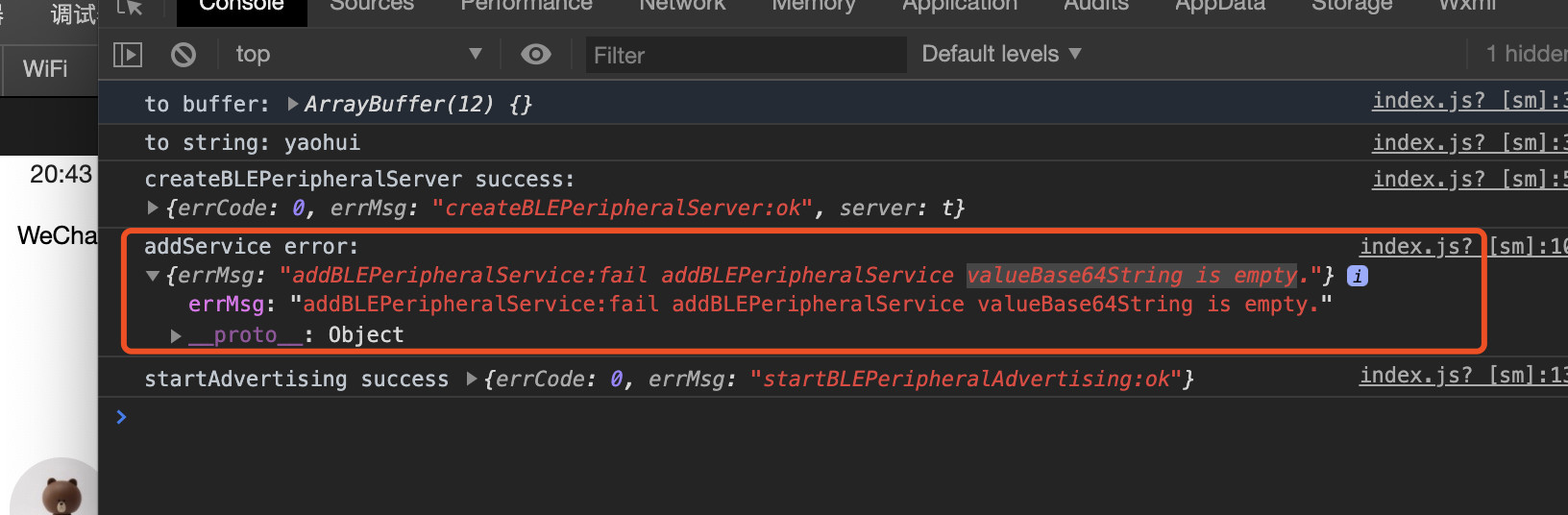Switch to the Audits tab
The height and width of the screenshot is (515, 1568).
point(1096,5)
